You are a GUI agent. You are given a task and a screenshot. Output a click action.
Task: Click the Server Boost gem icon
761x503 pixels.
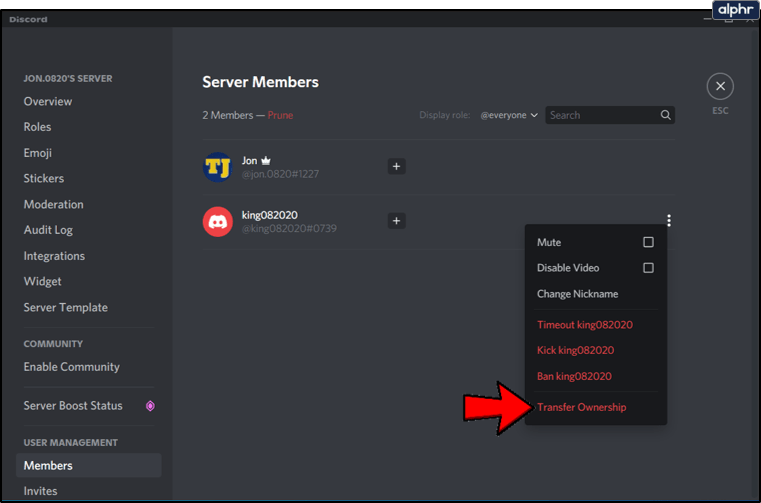(x=150, y=406)
